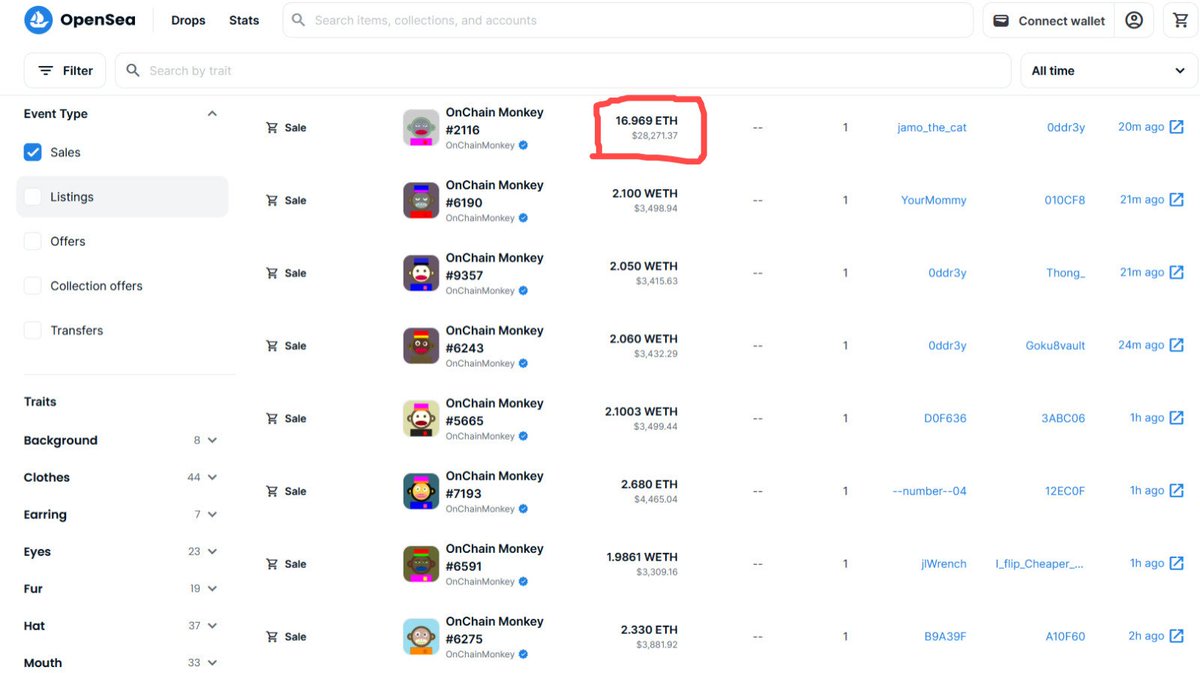Open seller profile --number--04
Viewport: 1200px width, 673px height.
930,491
